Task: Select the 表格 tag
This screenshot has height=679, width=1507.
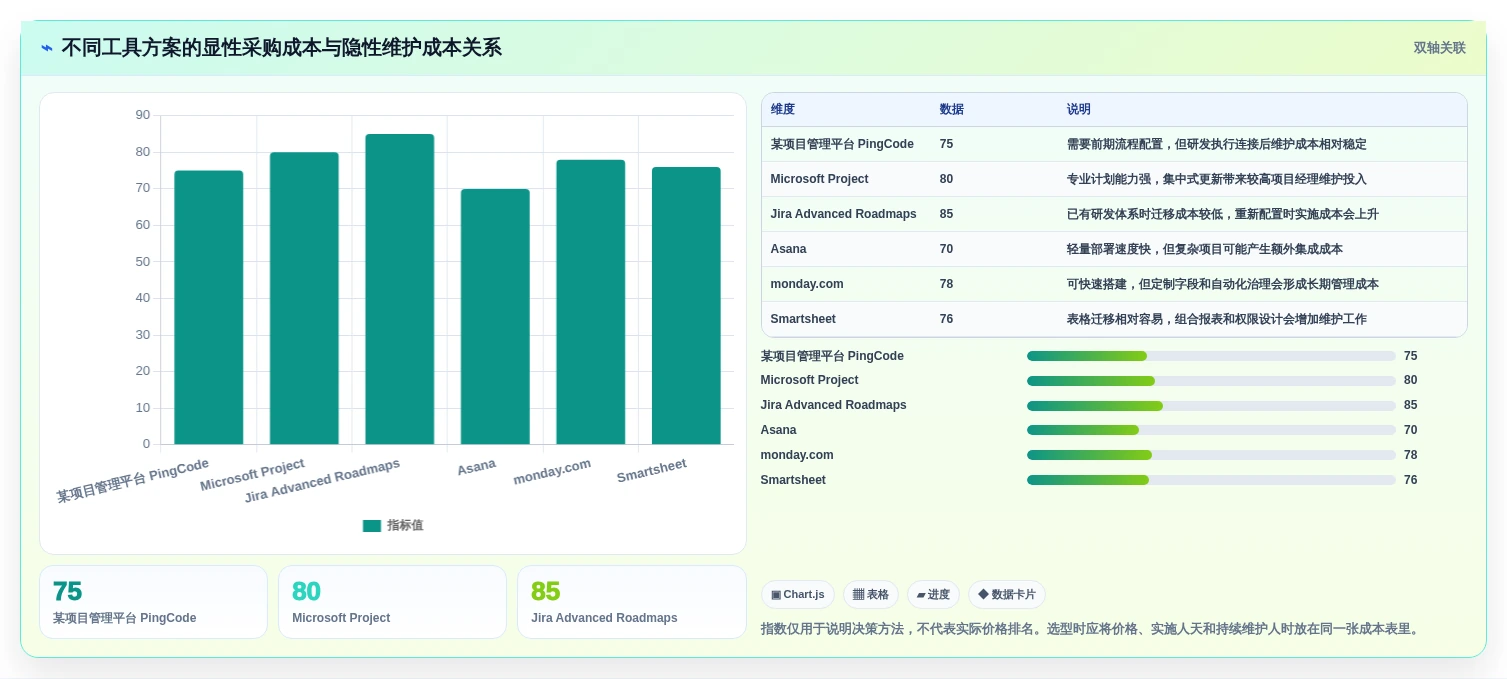Action: (871, 594)
